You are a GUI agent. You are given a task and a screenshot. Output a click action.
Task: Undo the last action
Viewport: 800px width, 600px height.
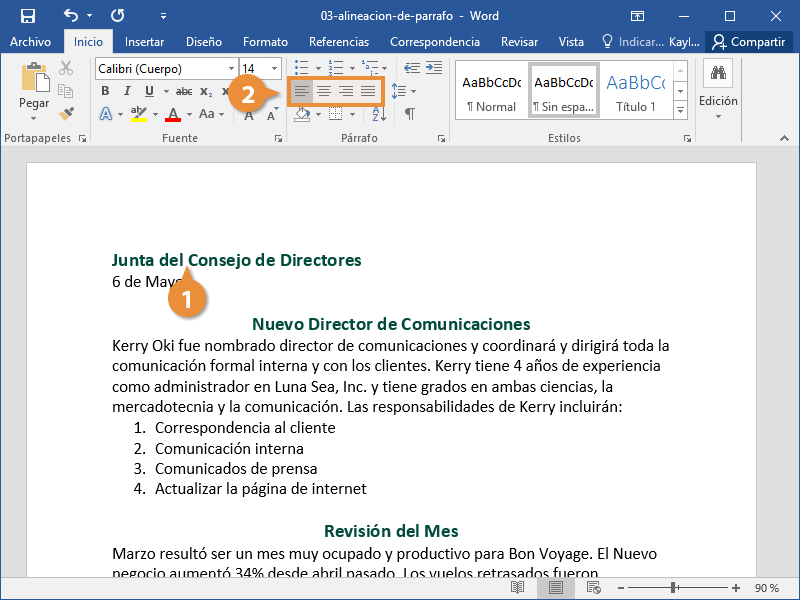(x=71, y=16)
